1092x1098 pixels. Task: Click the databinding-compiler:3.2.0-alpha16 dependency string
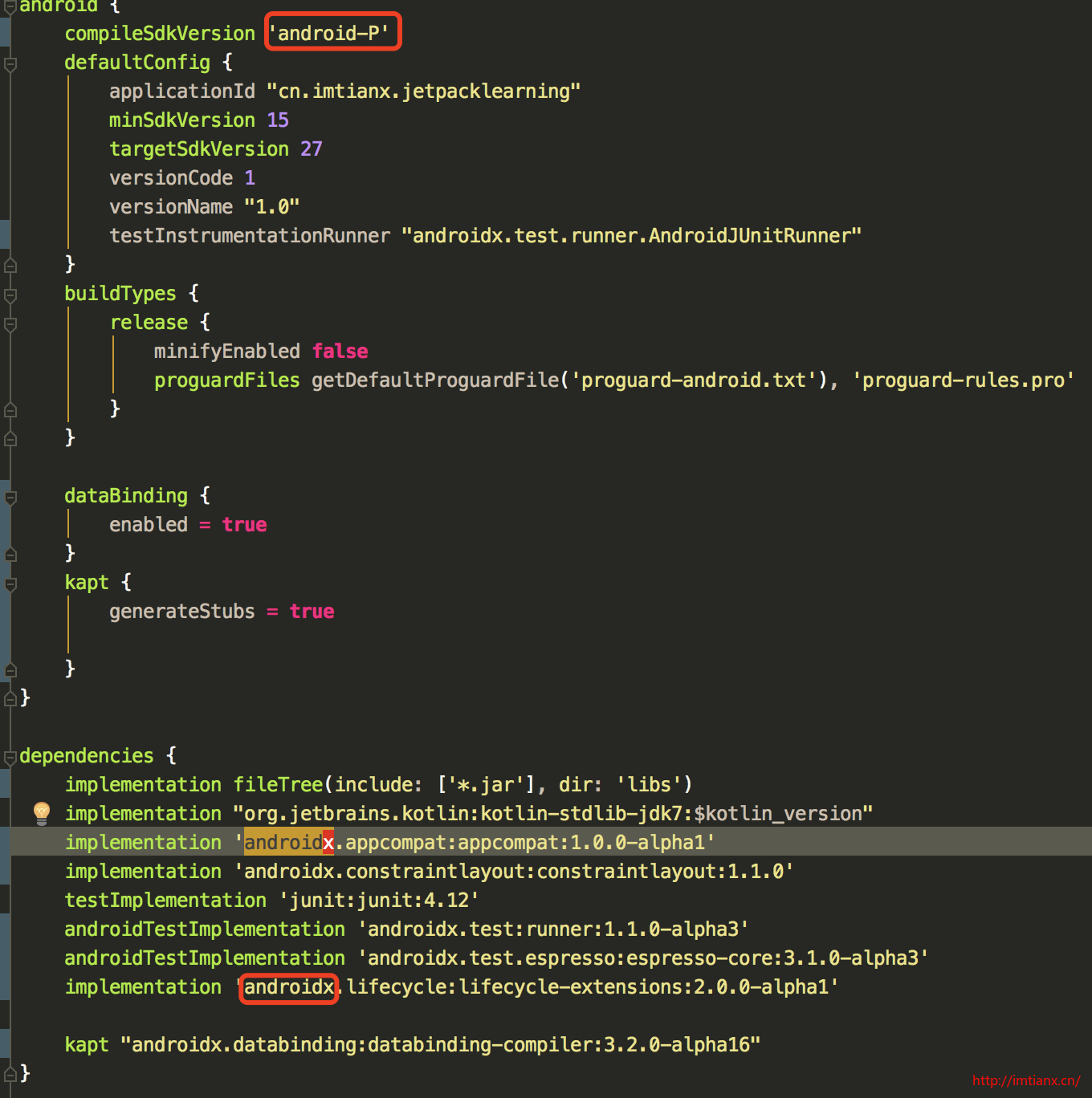coord(441,1044)
